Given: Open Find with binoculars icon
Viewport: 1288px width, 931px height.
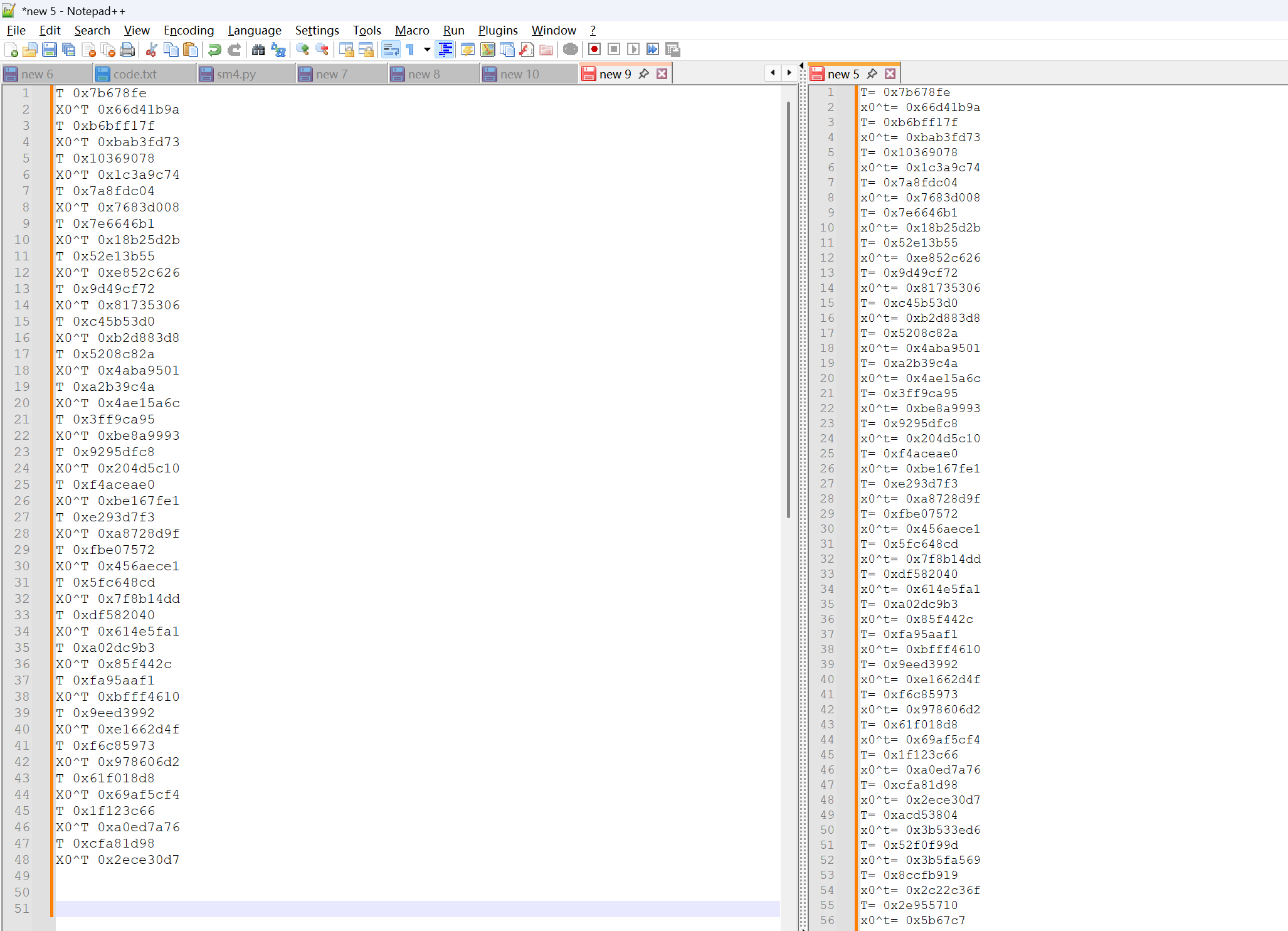Looking at the screenshot, I should point(258,50).
